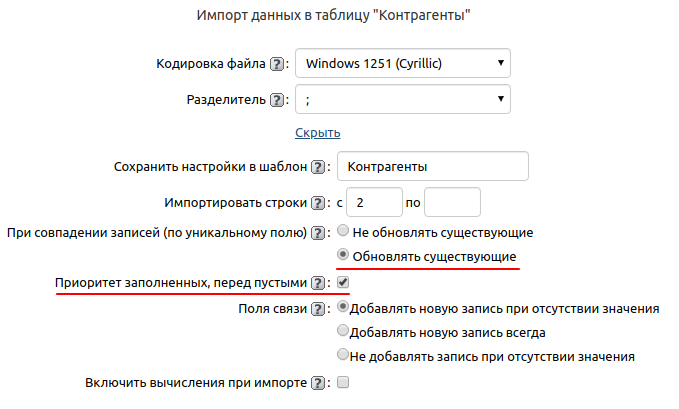Open the Windows 1251 (Cyrillic) encoding dropdown
Viewport: 679px width, 409px height.
pyautogui.click(x=403, y=64)
